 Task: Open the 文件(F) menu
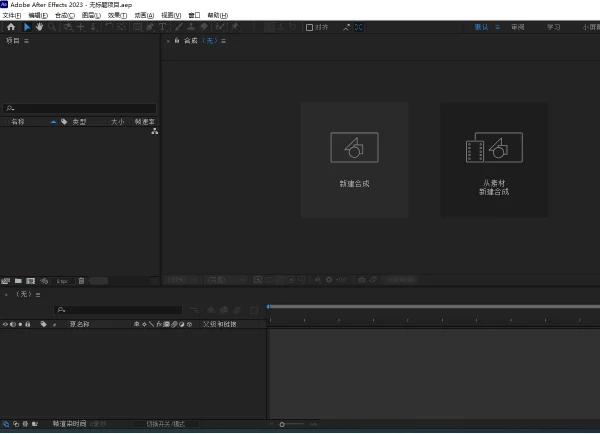11,15
